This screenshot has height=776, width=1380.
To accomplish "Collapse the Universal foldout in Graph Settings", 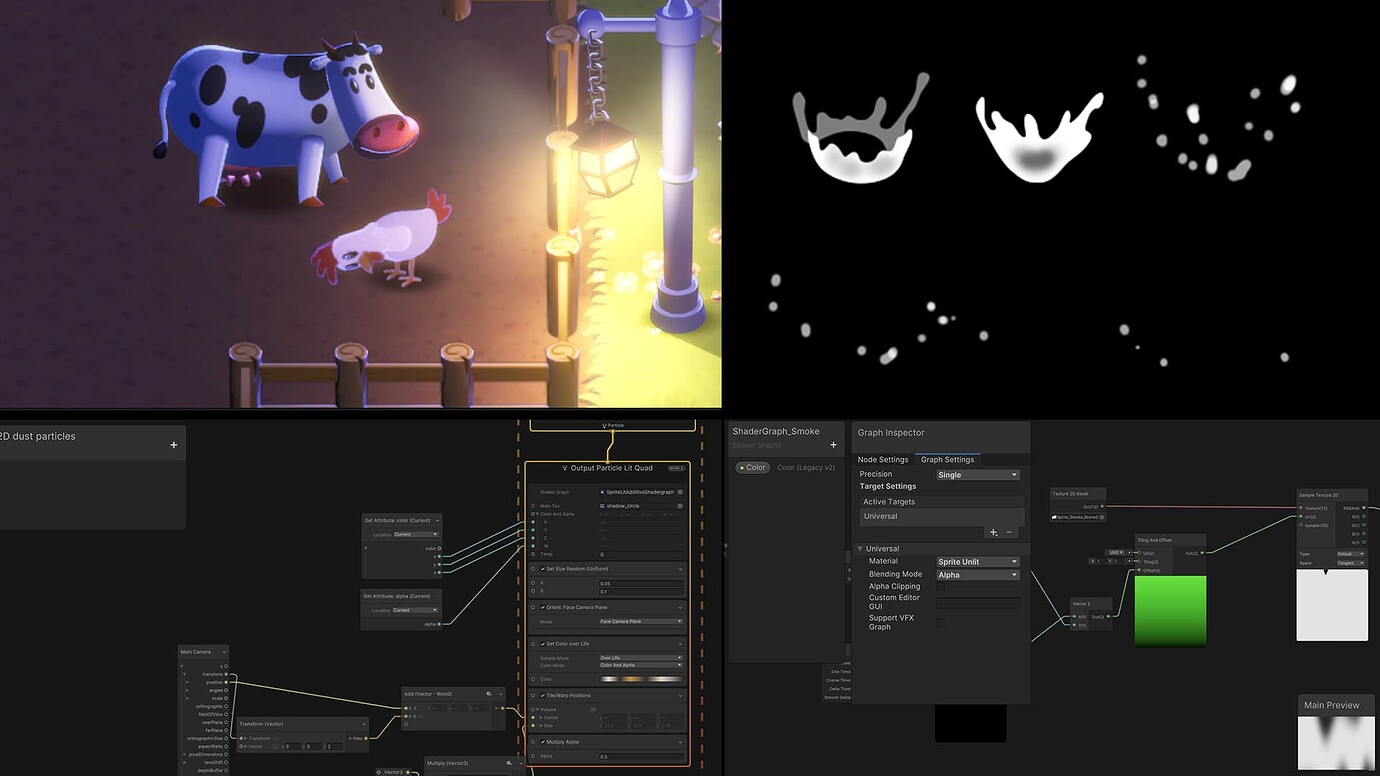I will pos(860,548).
